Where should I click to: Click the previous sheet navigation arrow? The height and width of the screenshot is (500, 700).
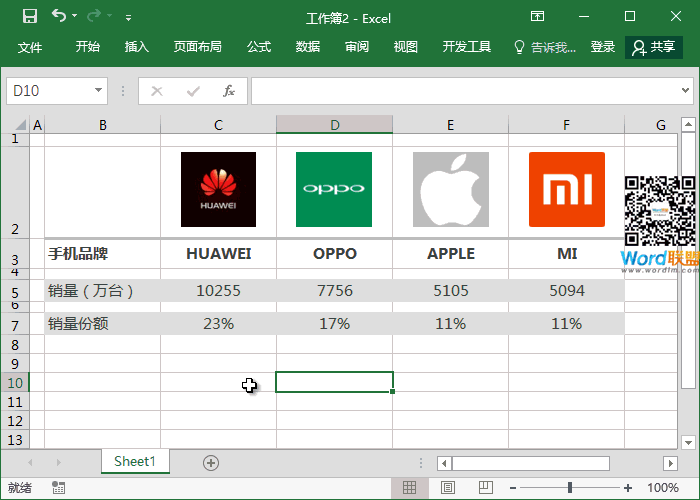pyautogui.click(x=30, y=462)
